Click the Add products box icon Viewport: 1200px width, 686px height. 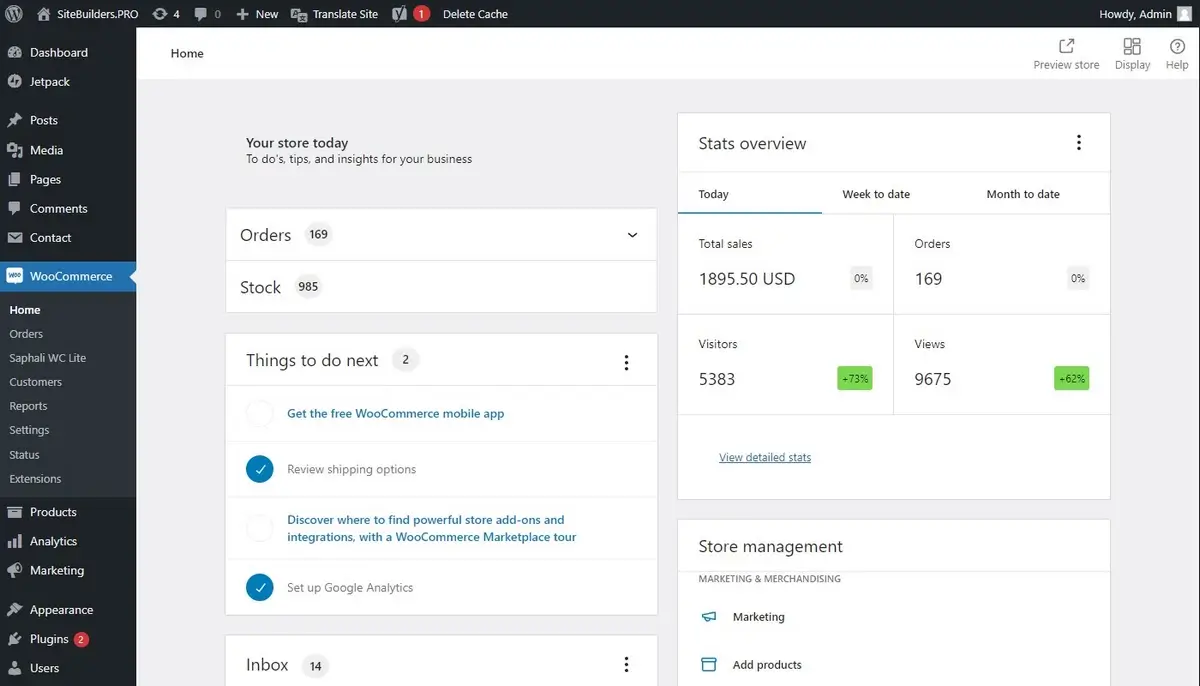pyautogui.click(x=709, y=664)
